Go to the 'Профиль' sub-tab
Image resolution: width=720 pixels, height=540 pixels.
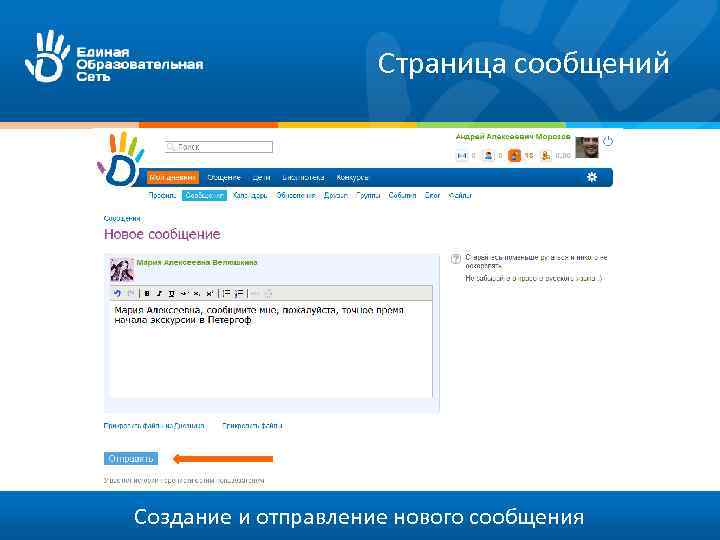click(162, 196)
